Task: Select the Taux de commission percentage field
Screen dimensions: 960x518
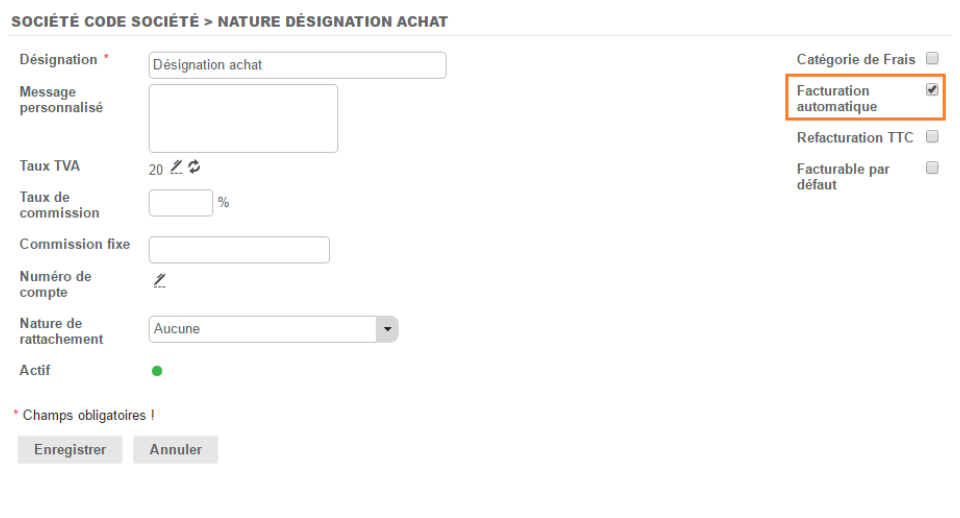Action: tap(181, 203)
